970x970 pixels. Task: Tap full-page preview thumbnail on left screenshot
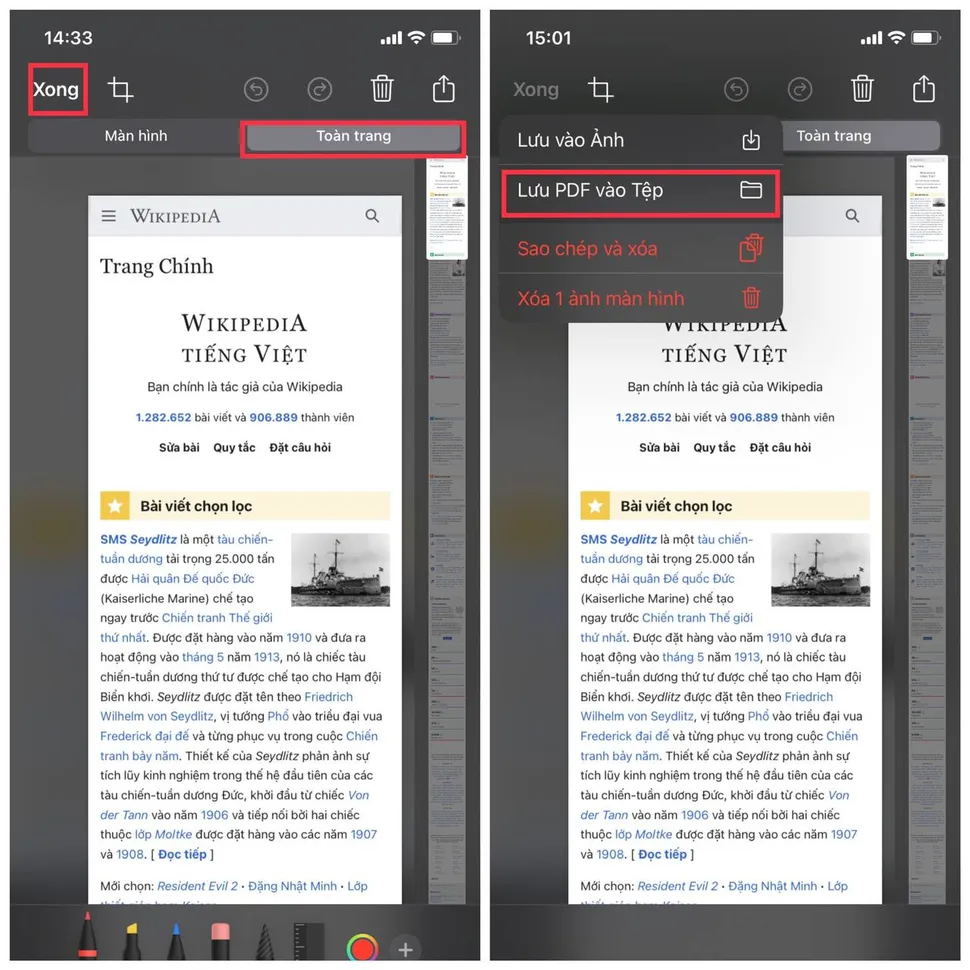pos(447,208)
